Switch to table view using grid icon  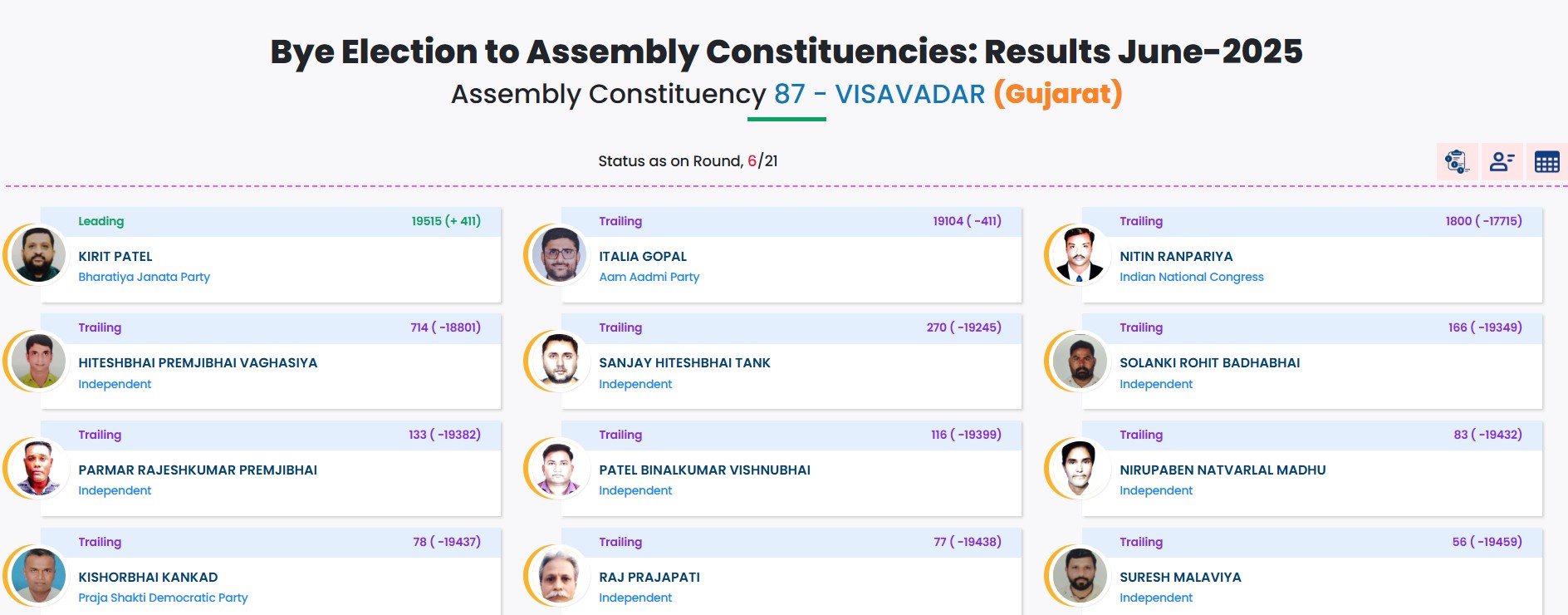click(1546, 163)
